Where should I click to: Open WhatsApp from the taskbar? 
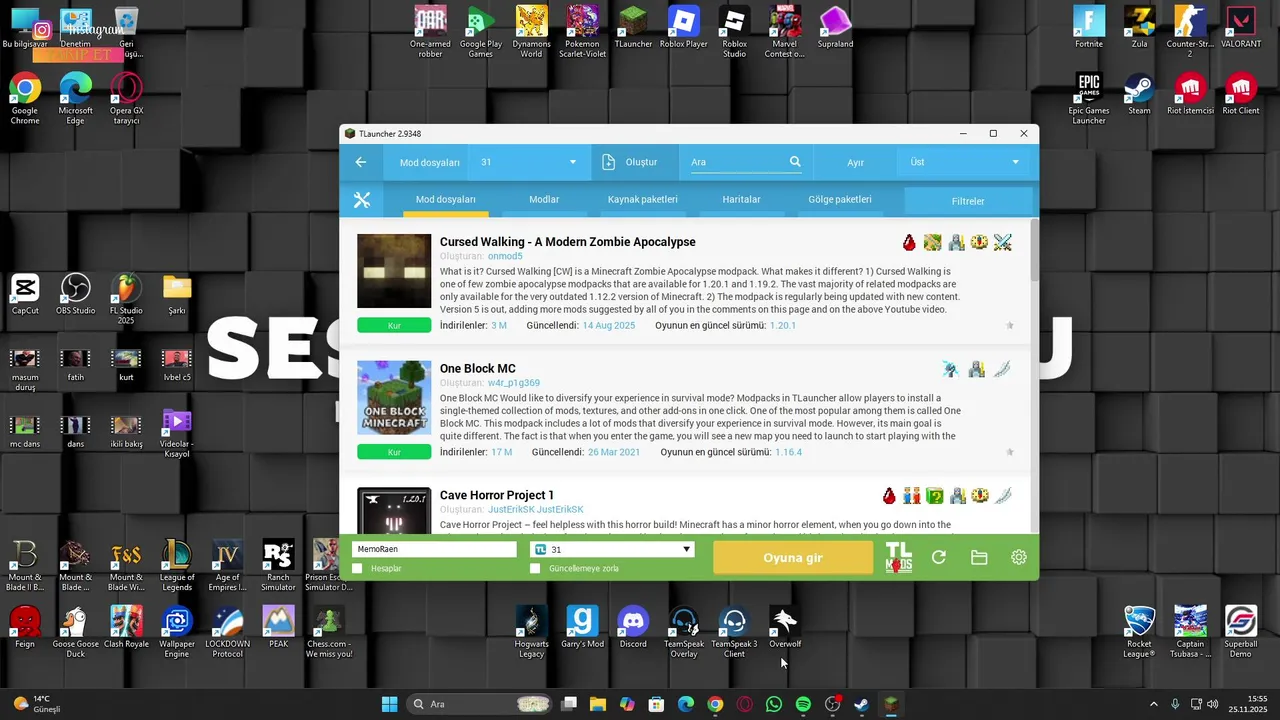coord(774,704)
